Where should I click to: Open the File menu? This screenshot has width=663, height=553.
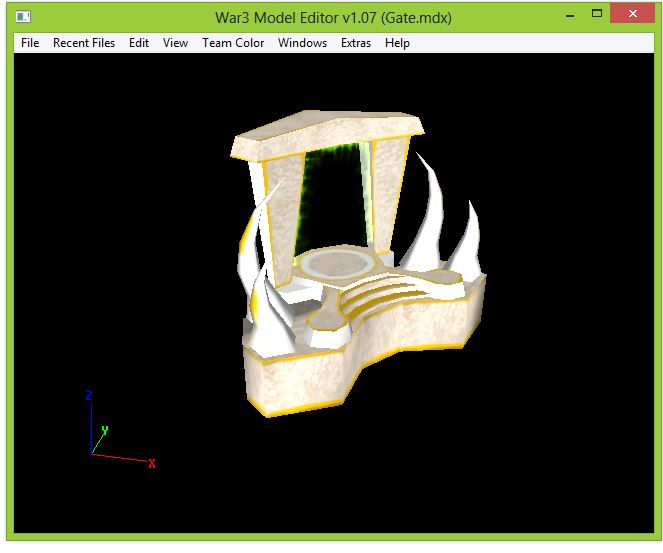pos(30,43)
